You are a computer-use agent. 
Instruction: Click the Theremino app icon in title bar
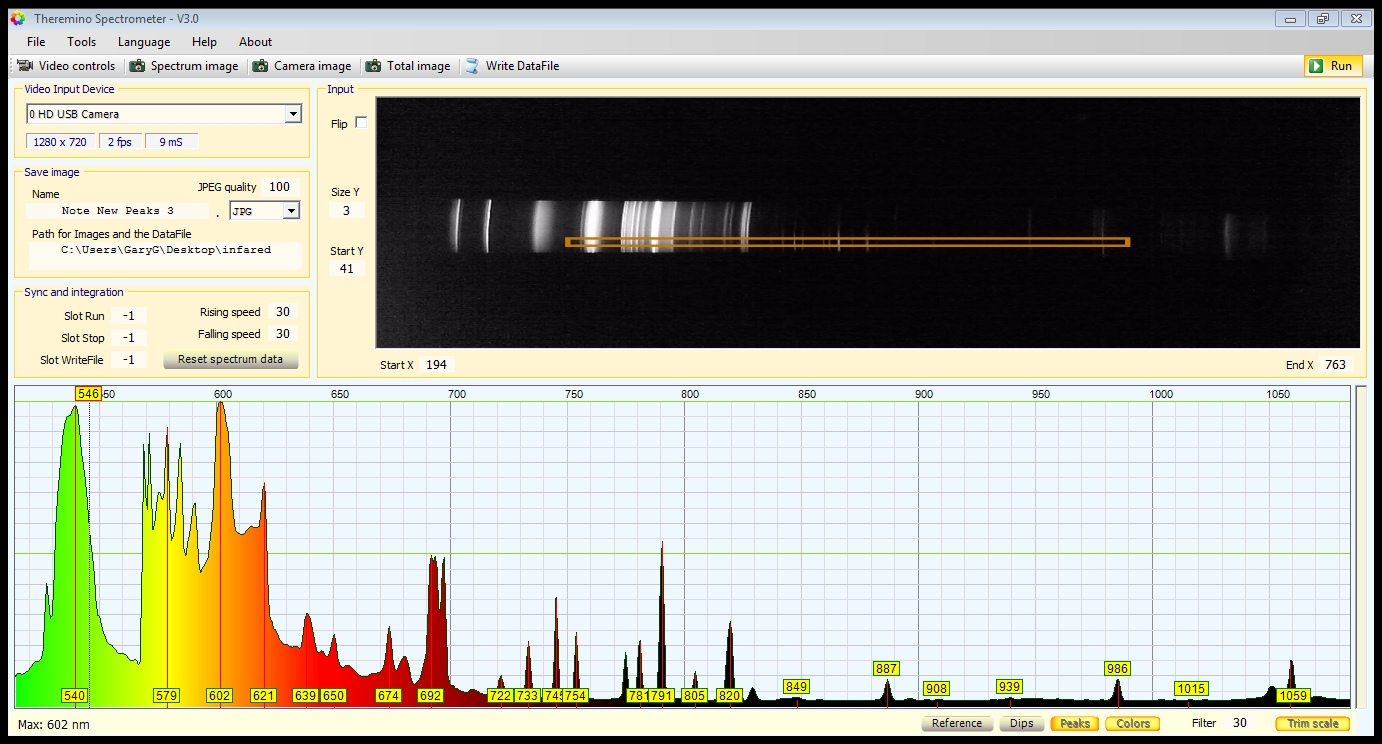coord(17,19)
